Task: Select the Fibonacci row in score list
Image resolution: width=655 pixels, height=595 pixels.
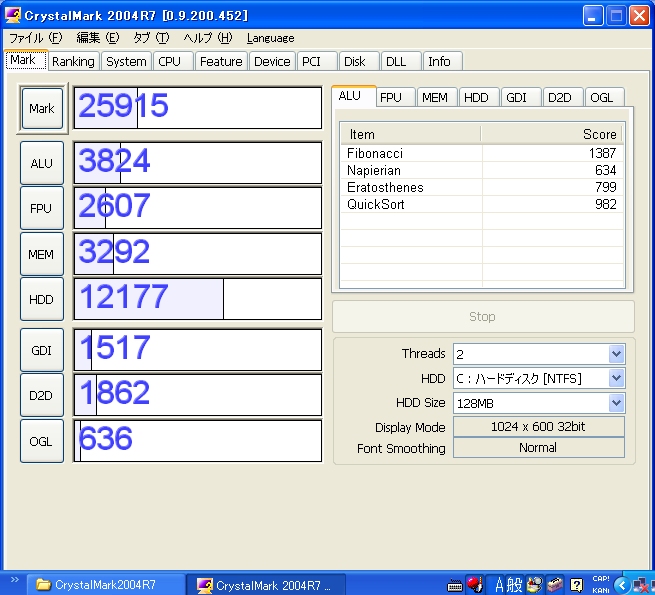Action: click(482, 153)
